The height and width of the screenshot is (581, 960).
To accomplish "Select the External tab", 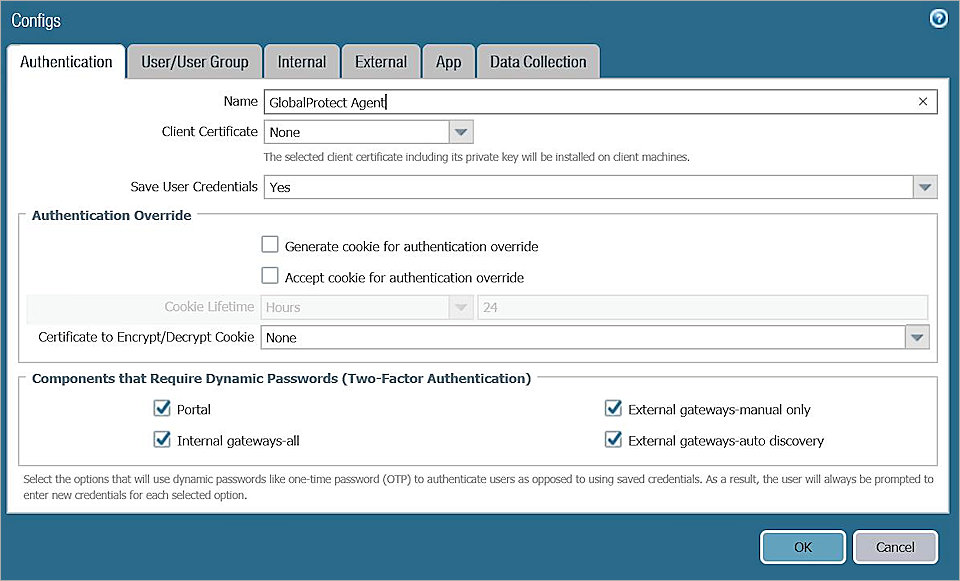I will pyautogui.click(x=381, y=61).
